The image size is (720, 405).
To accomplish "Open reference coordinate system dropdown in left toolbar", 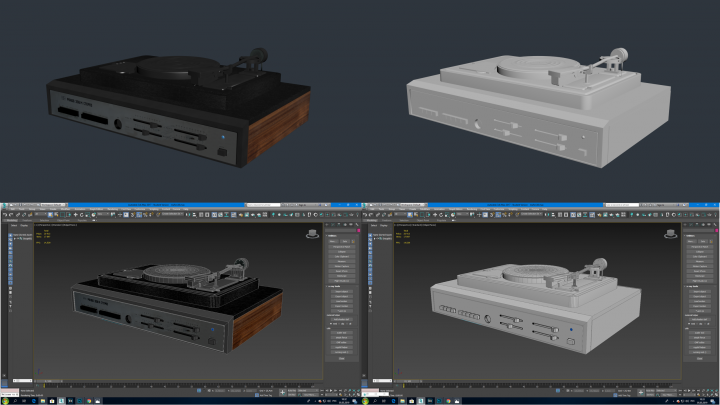I will [x=103, y=214].
